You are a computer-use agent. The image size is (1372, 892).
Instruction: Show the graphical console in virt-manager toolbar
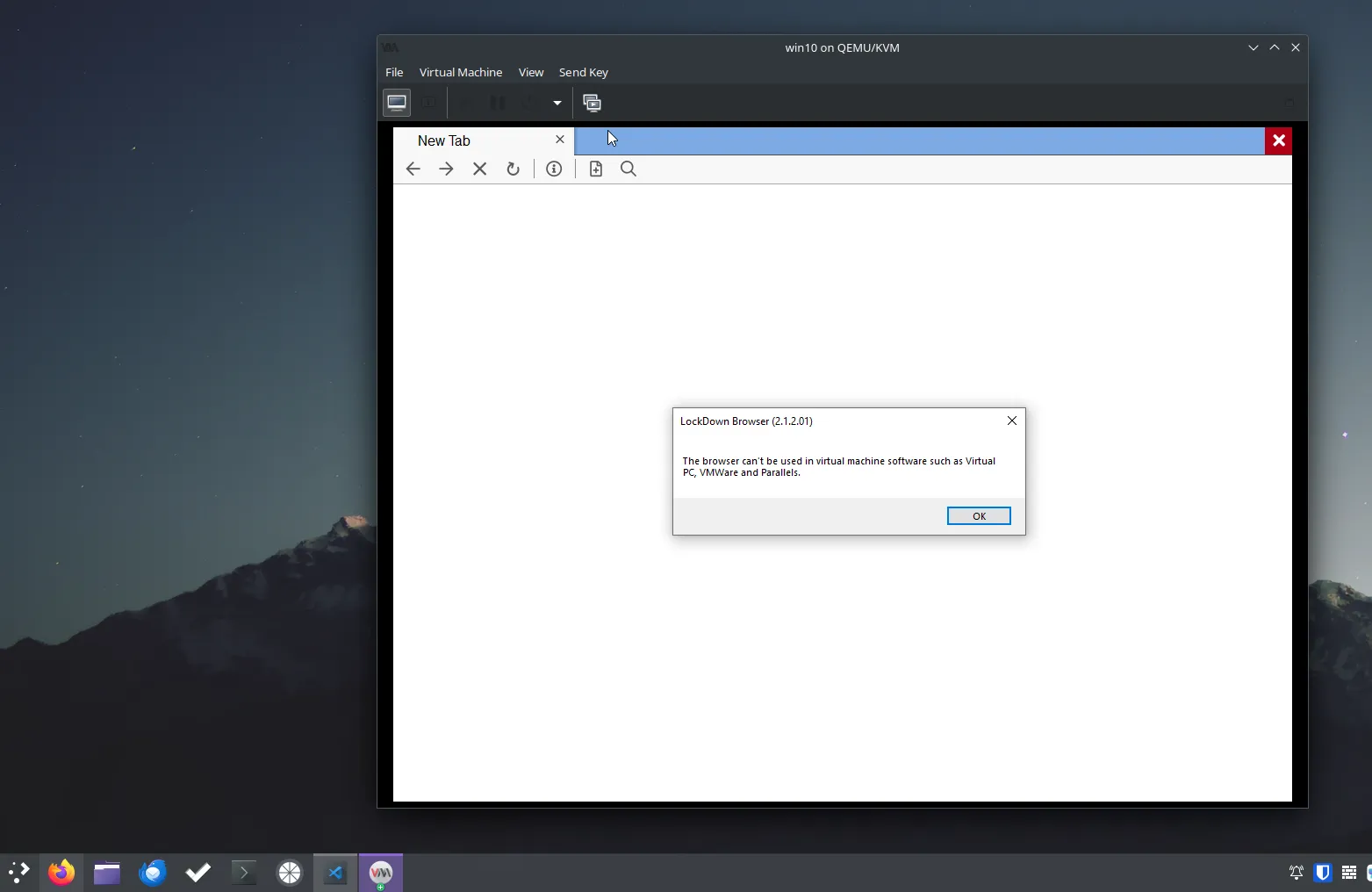[396, 103]
